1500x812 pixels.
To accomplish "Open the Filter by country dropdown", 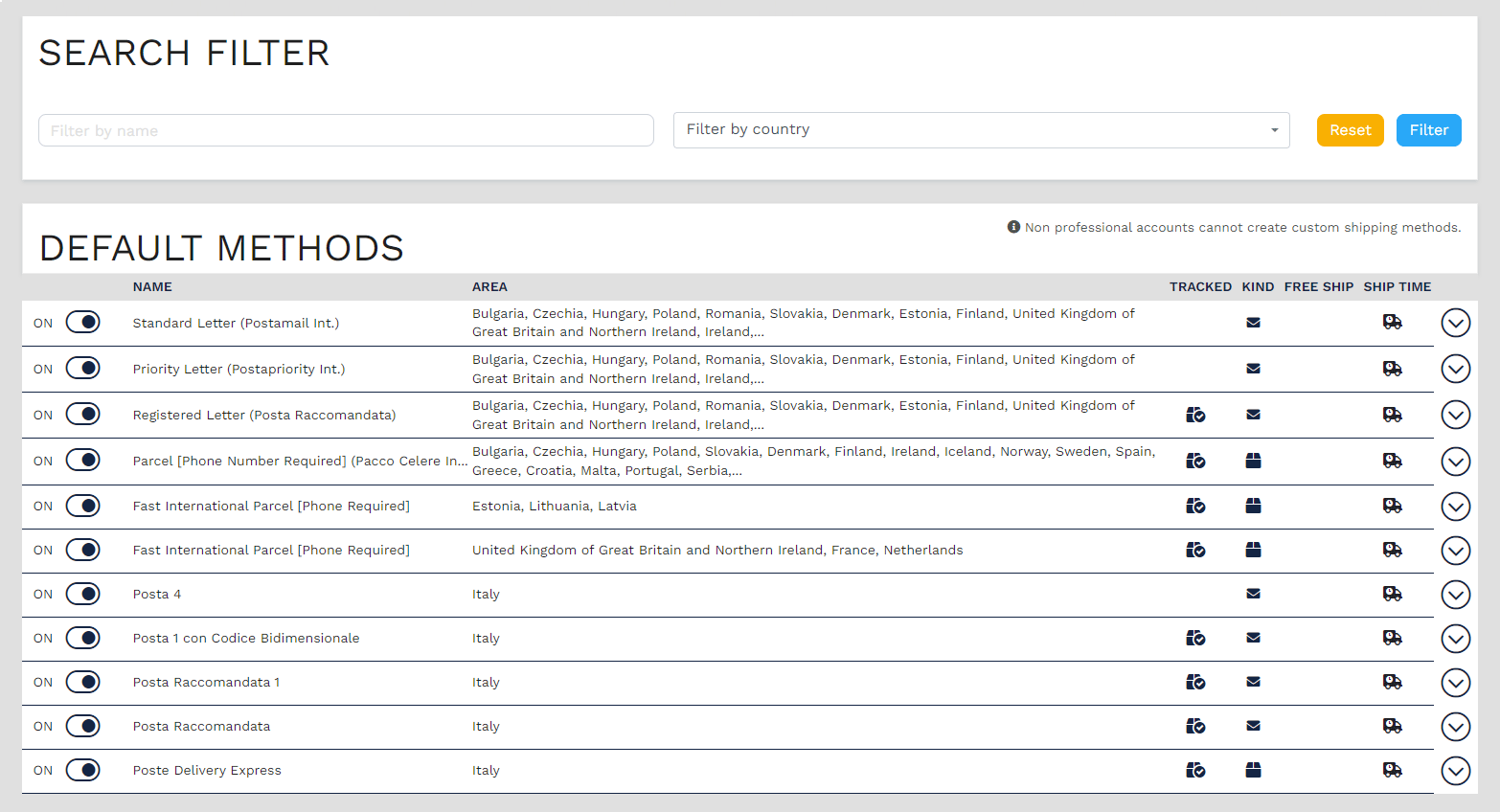I will click(981, 130).
